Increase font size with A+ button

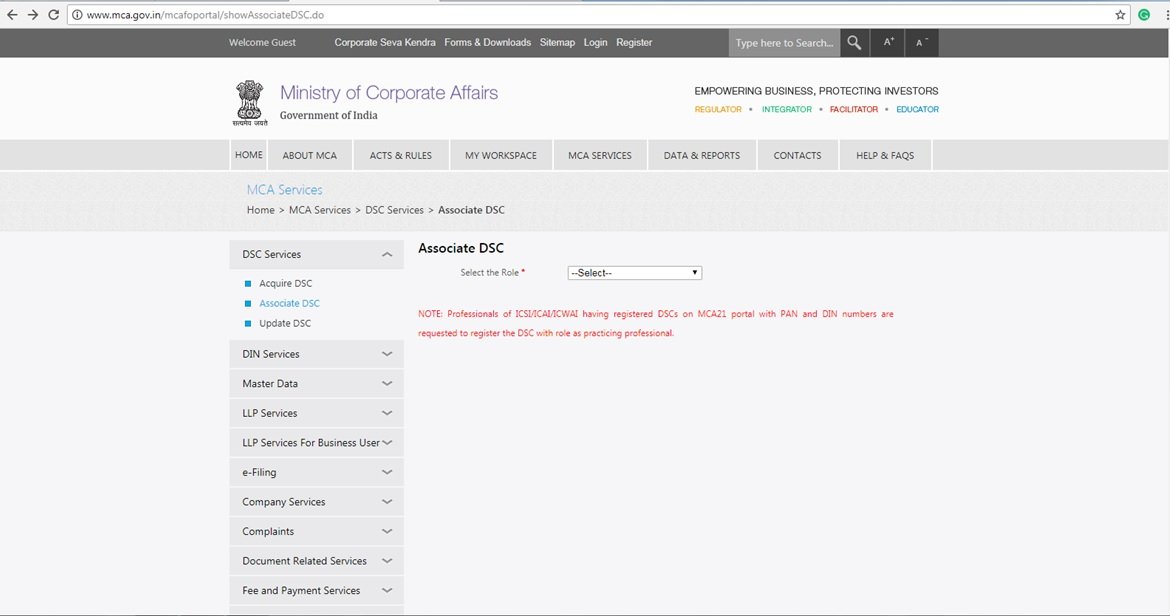coord(888,43)
